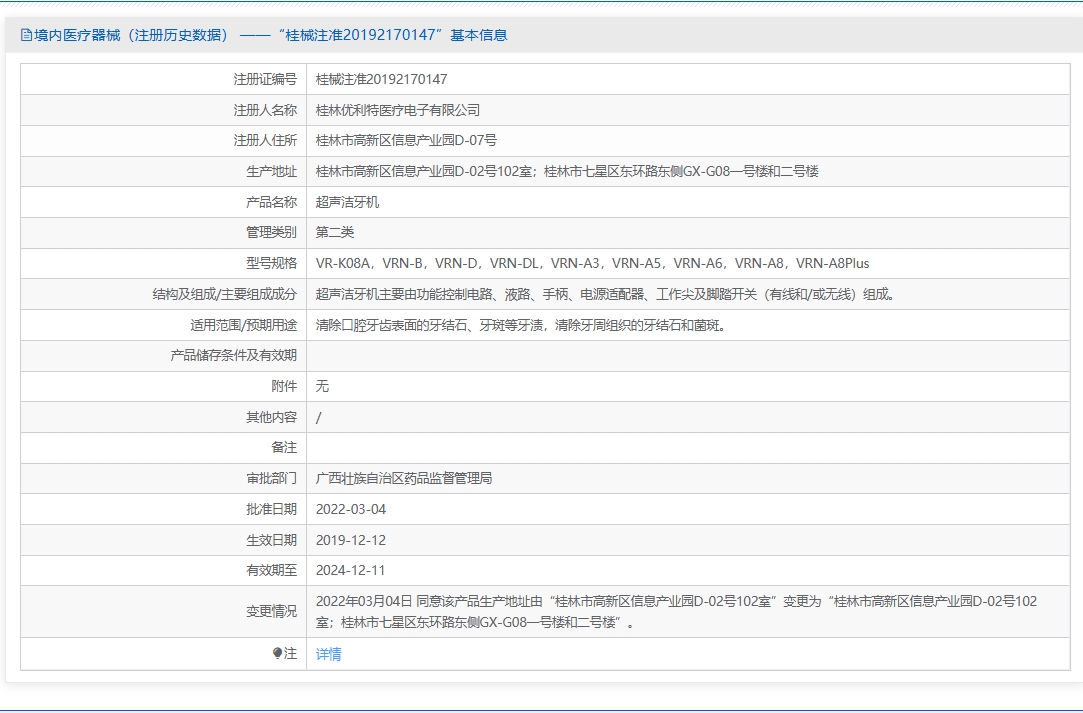This screenshot has height=713, width=1083.
Task: Click the 管理类别 label
Action: (271, 232)
